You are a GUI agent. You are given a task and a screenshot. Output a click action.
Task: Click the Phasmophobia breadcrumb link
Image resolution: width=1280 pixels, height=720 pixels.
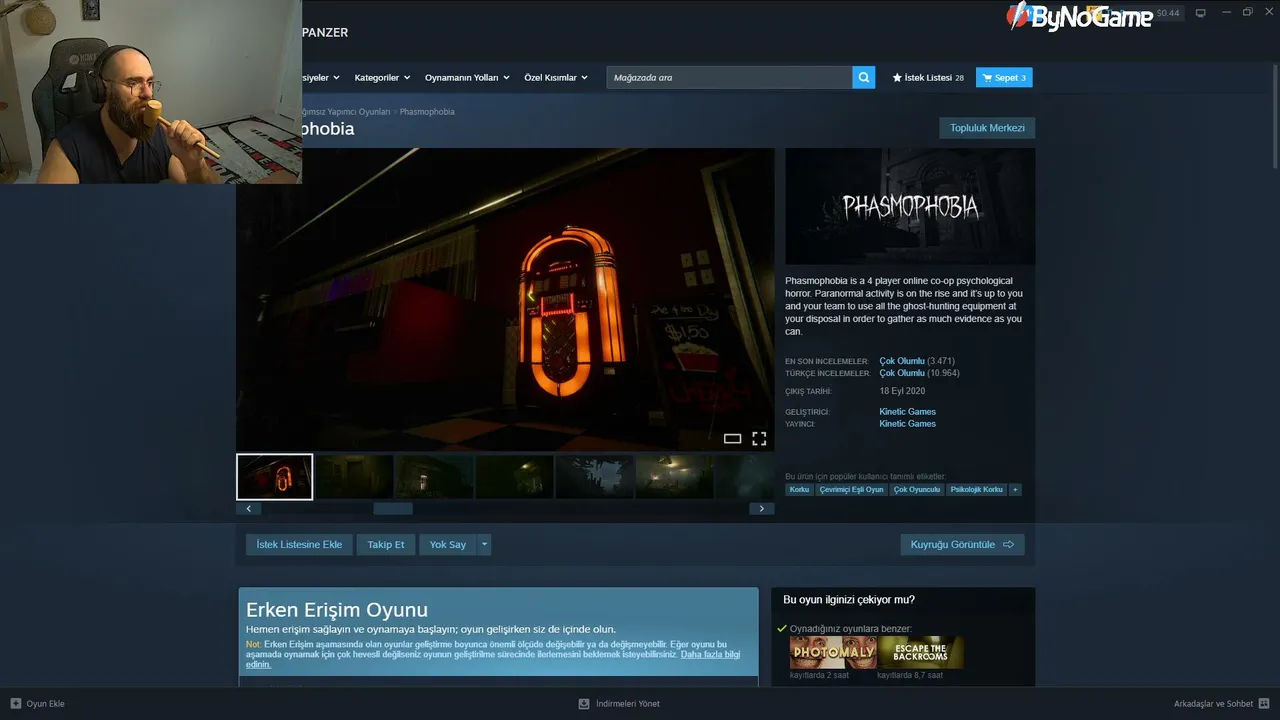tap(427, 111)
